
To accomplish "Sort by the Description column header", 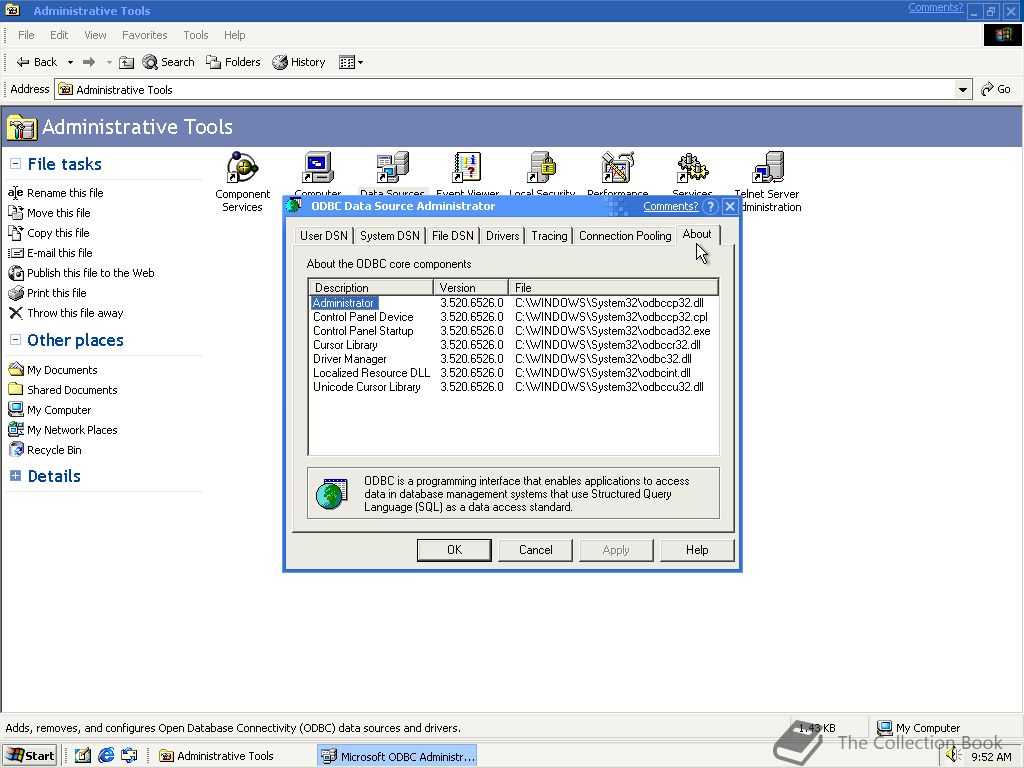I will [371, 287].
